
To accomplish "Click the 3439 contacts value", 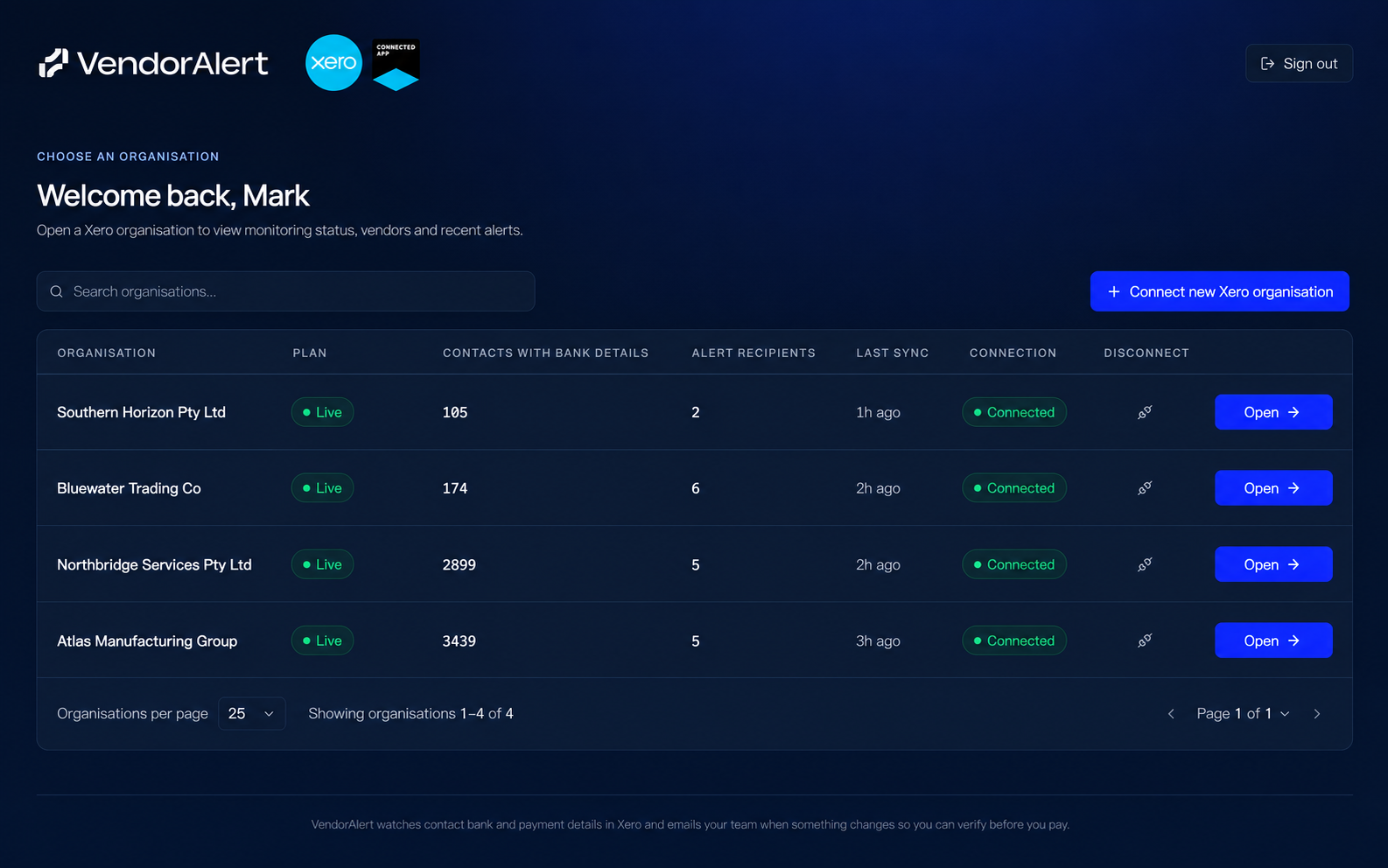I will 459,640.
